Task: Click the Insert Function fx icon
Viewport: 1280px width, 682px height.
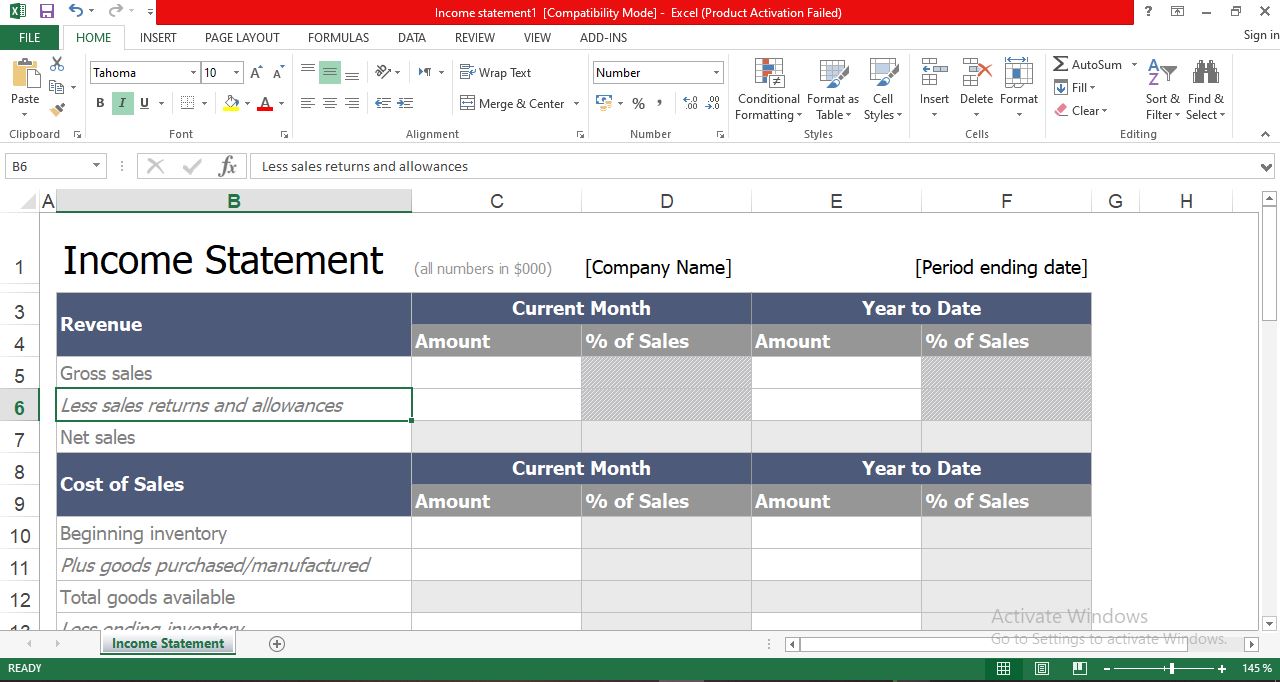Action: [228, 166]
